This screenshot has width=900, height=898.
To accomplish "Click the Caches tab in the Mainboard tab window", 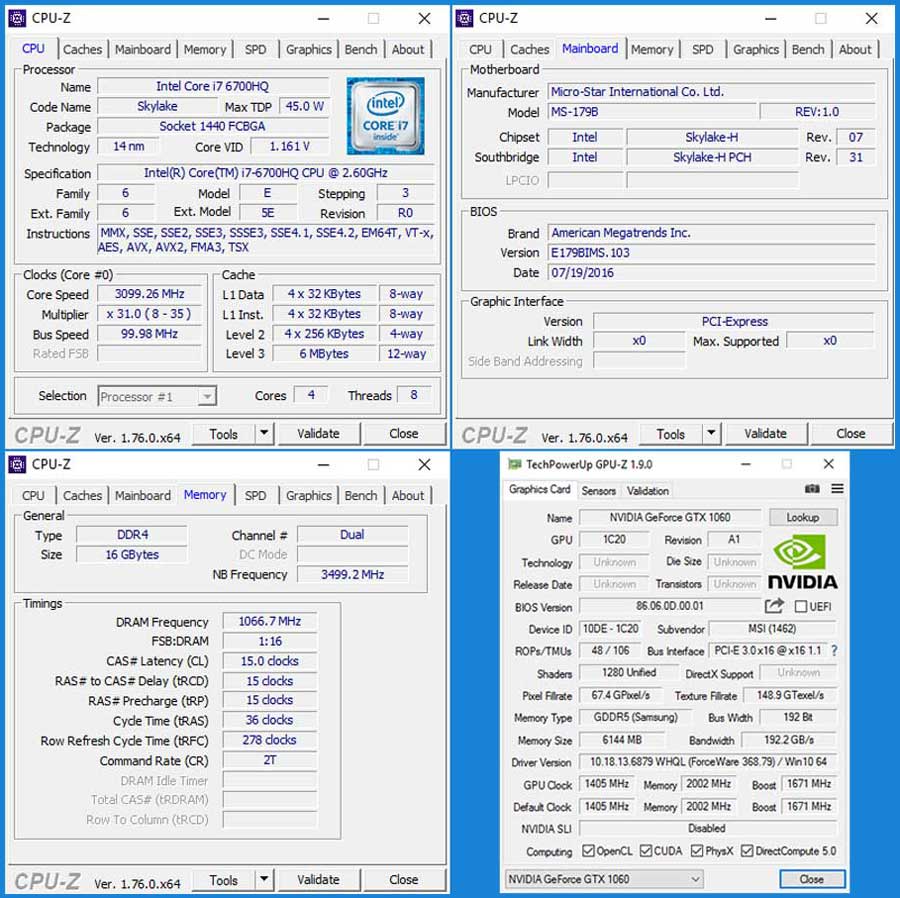I will tap(530, 49).
